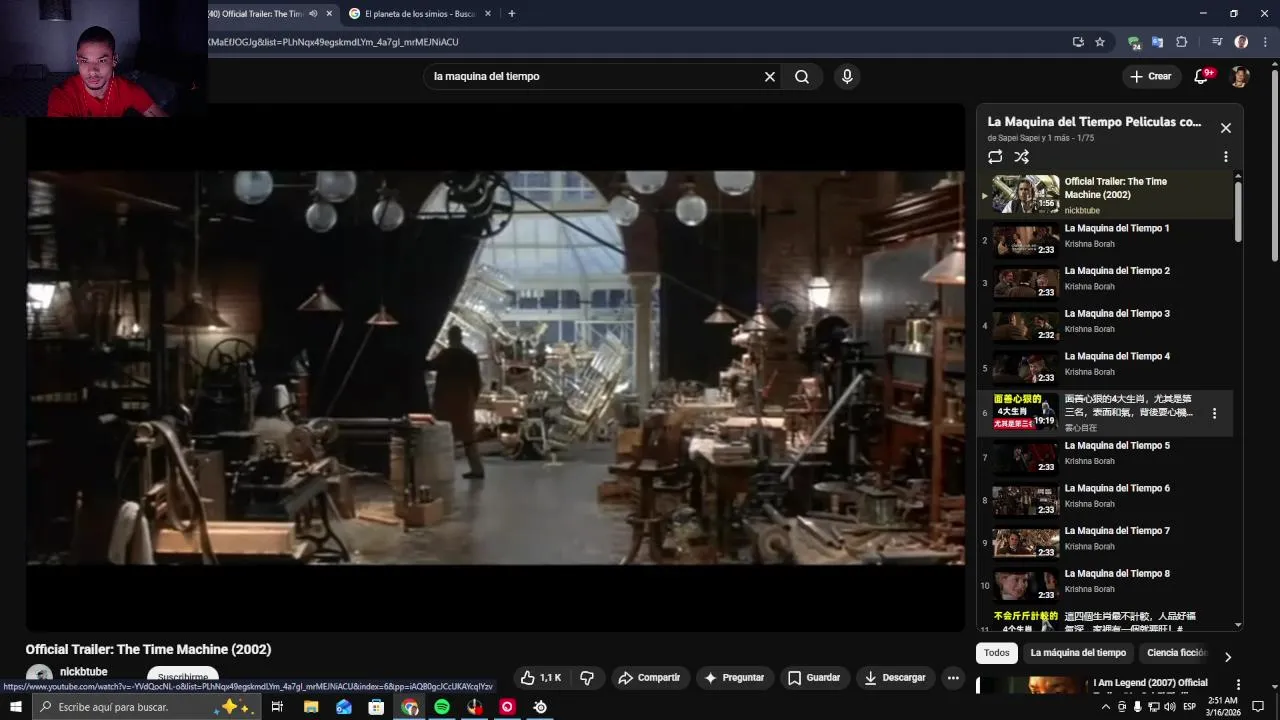
Task: Open the Chrome extensions puzzle icon
Action: 1181,42
